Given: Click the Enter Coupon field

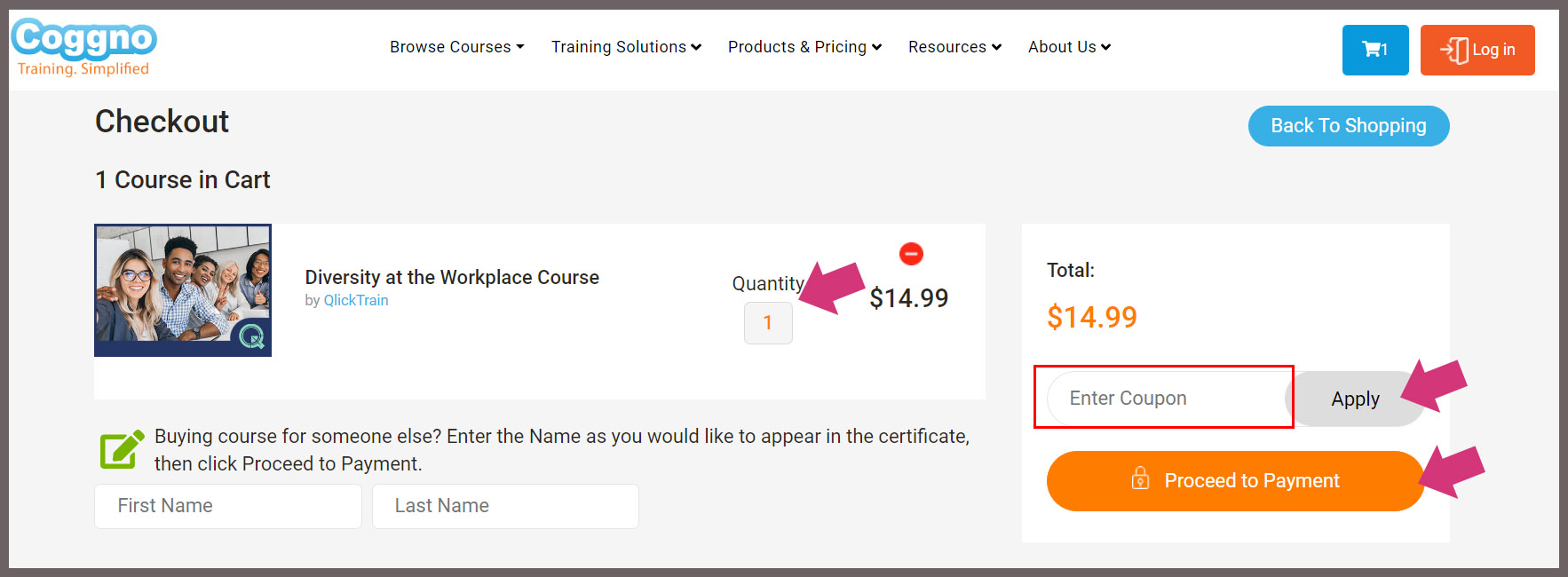Looking at the screenshot, I should point(1167,399).
